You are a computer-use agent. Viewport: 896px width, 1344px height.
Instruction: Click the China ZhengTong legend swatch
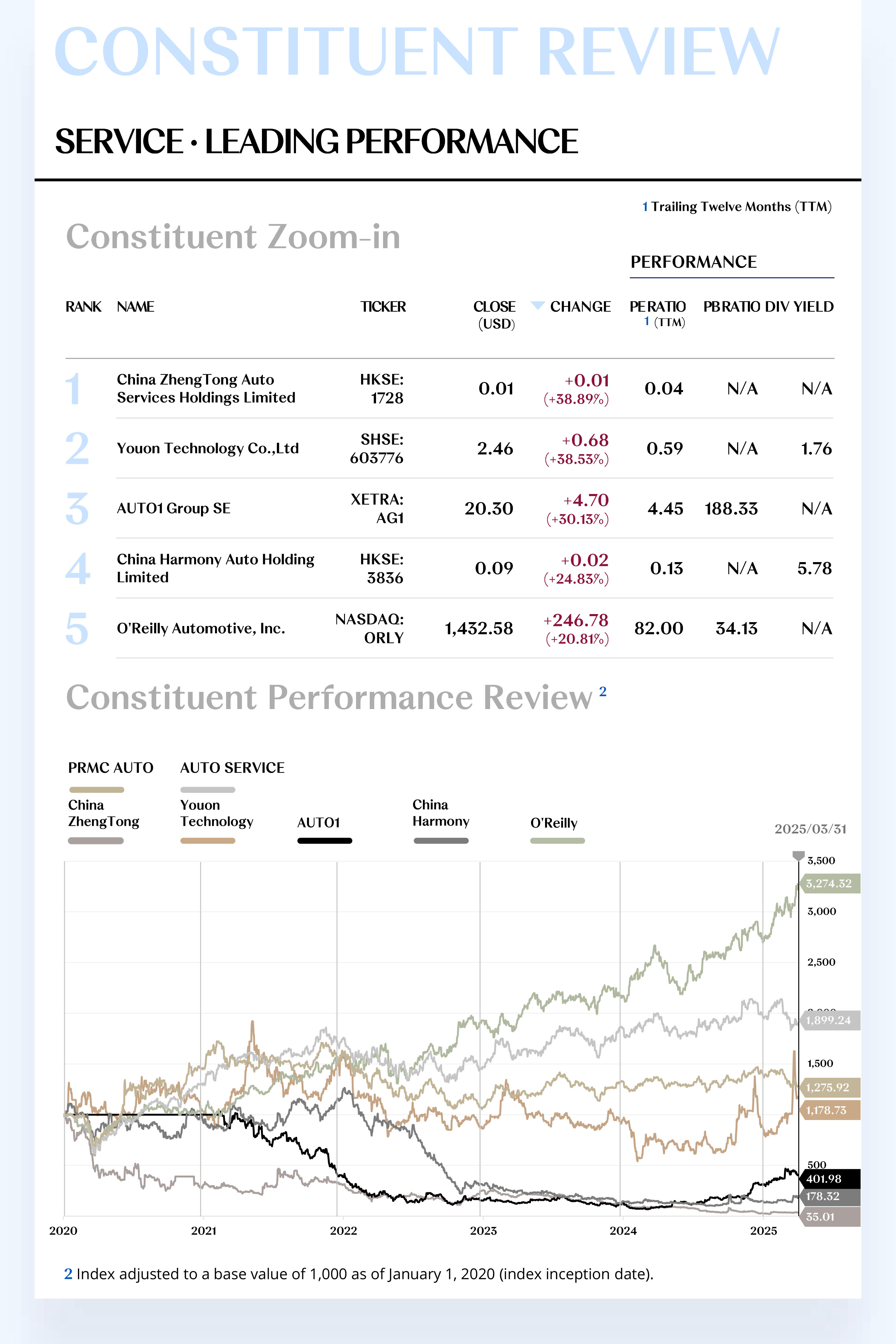coord(96,840)
